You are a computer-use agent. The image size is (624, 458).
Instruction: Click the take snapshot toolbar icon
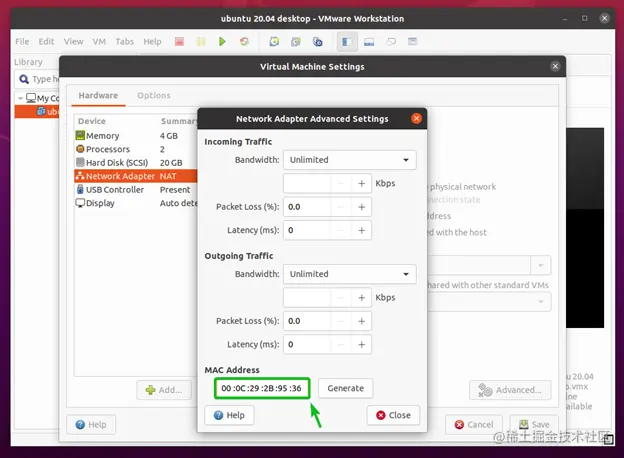(274, 42)
